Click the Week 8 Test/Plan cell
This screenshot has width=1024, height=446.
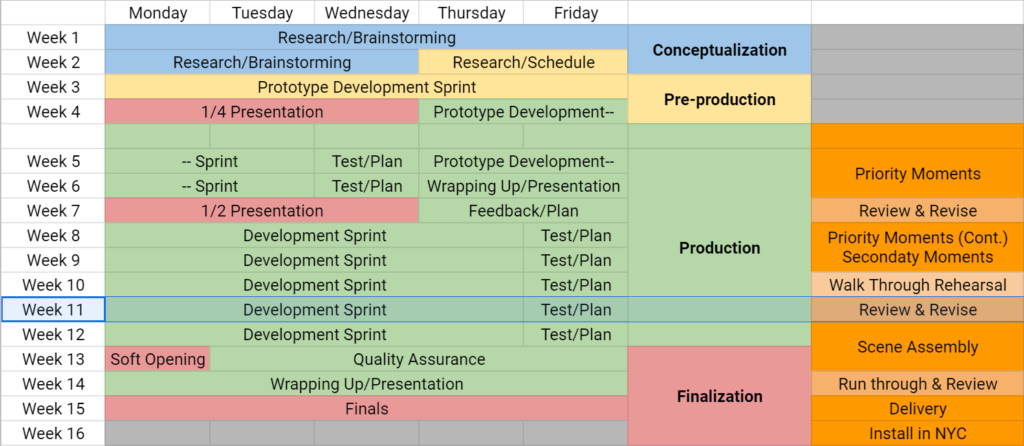click(x=575, y=235)
